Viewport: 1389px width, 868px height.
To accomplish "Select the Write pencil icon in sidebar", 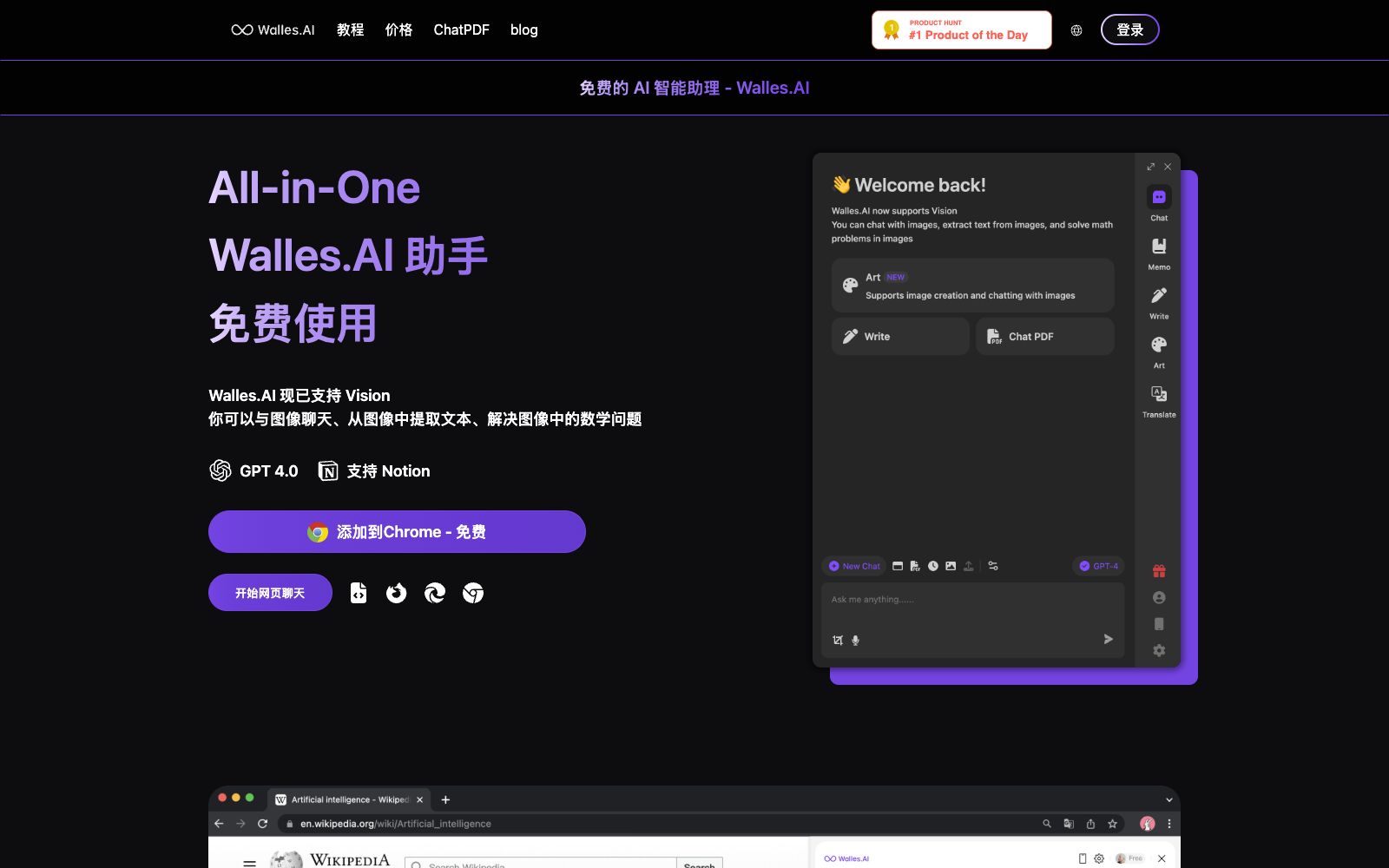I will click(1159, 295).
